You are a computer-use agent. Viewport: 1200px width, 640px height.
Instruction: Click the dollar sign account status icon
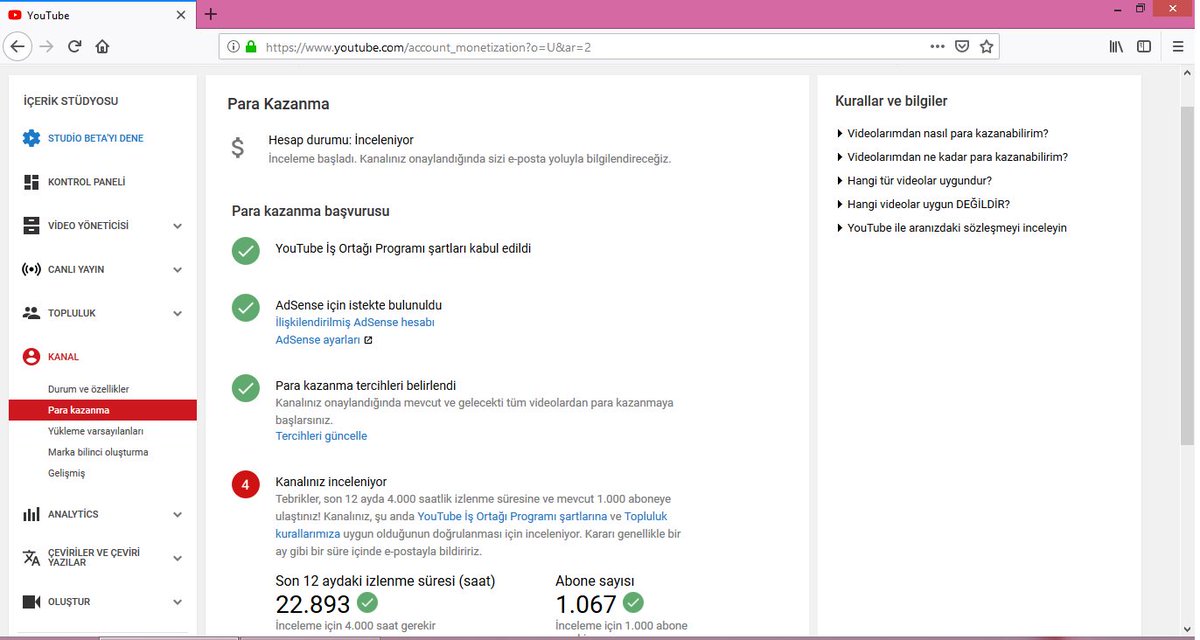[x=237, y=148]
